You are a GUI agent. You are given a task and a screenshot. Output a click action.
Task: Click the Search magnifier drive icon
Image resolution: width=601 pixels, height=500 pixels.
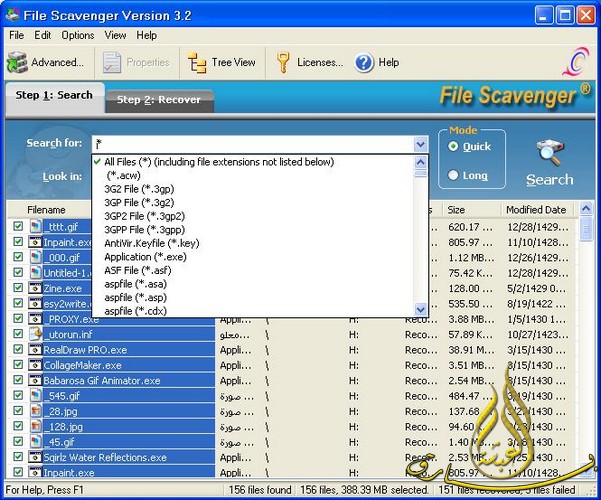(550, 152)
